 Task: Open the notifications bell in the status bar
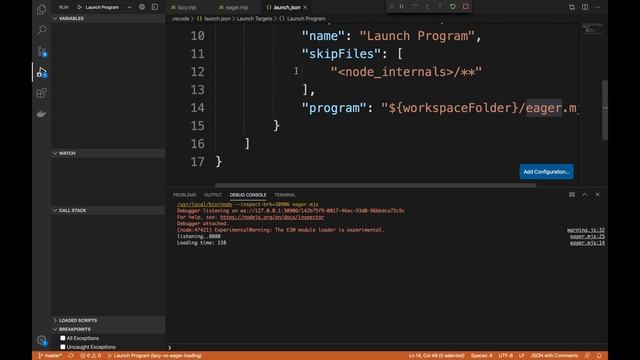(599, 356)
